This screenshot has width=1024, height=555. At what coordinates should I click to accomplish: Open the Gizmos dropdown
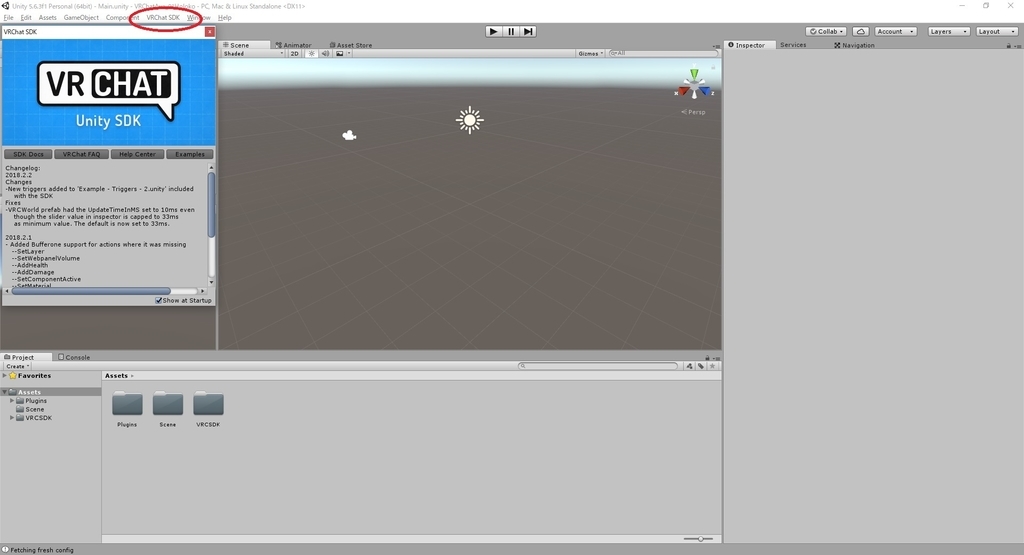(590, 54)
